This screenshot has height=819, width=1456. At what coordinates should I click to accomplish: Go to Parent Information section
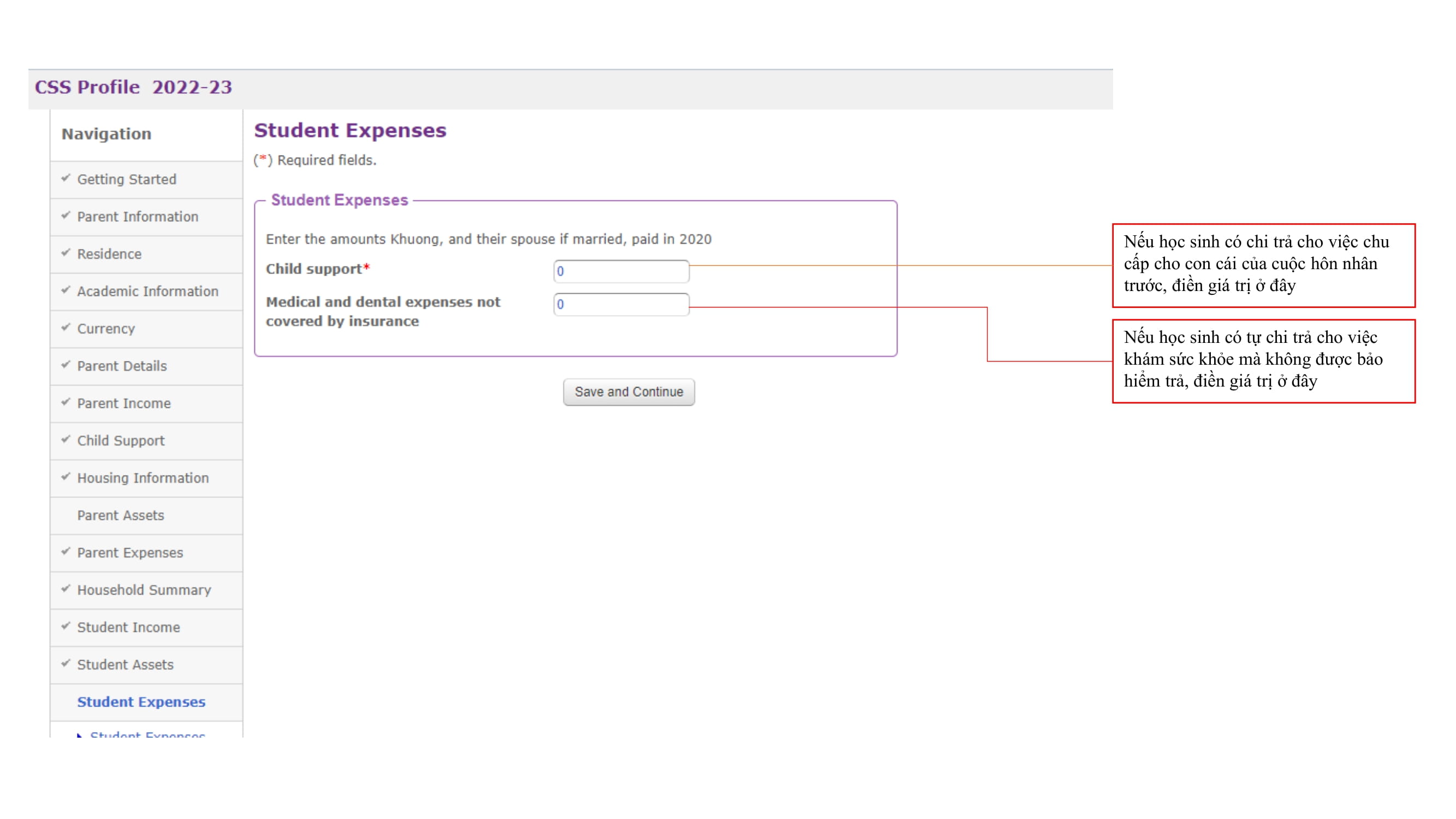138,216
